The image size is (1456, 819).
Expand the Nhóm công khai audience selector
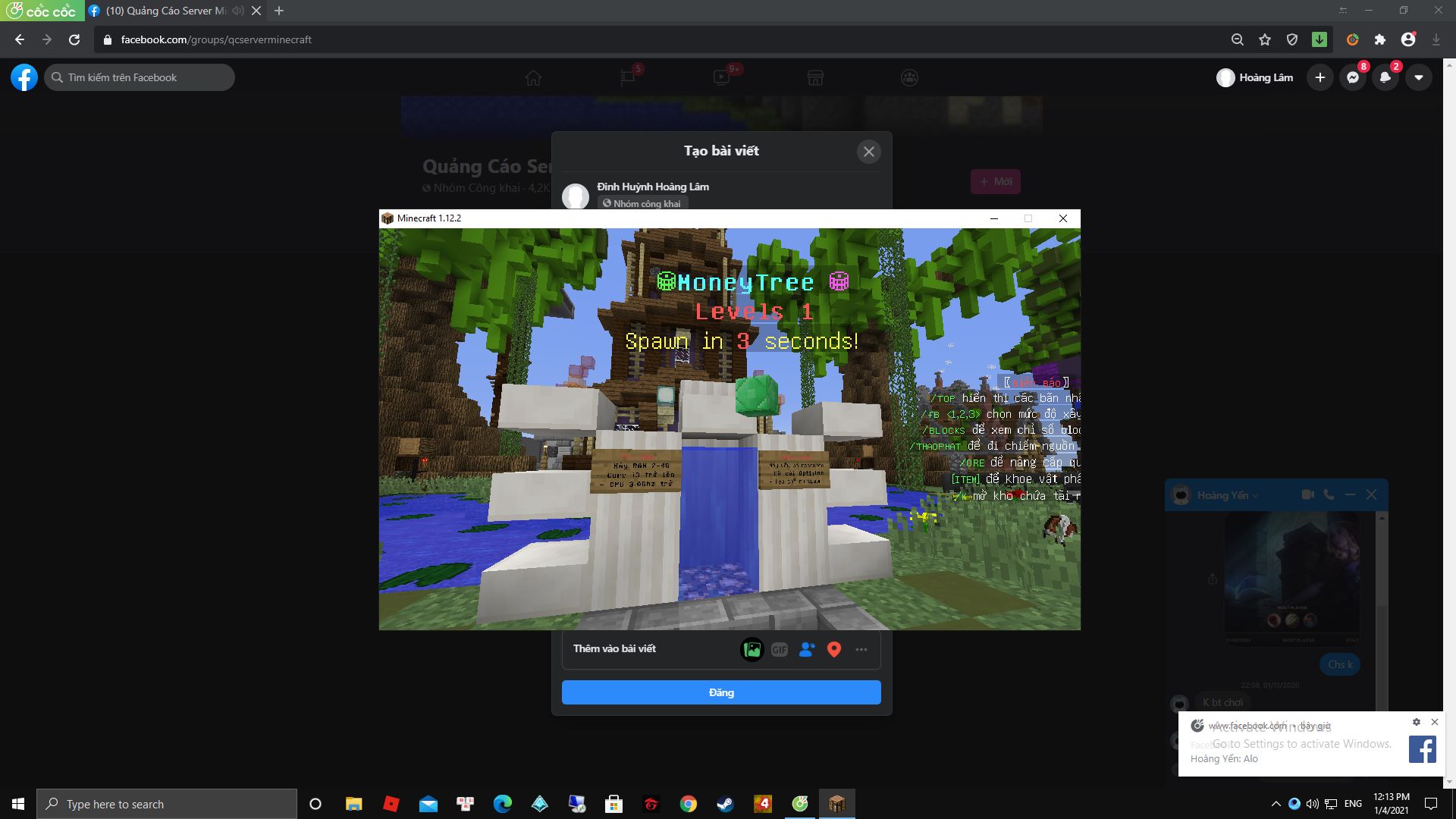[x=642, y=203]
